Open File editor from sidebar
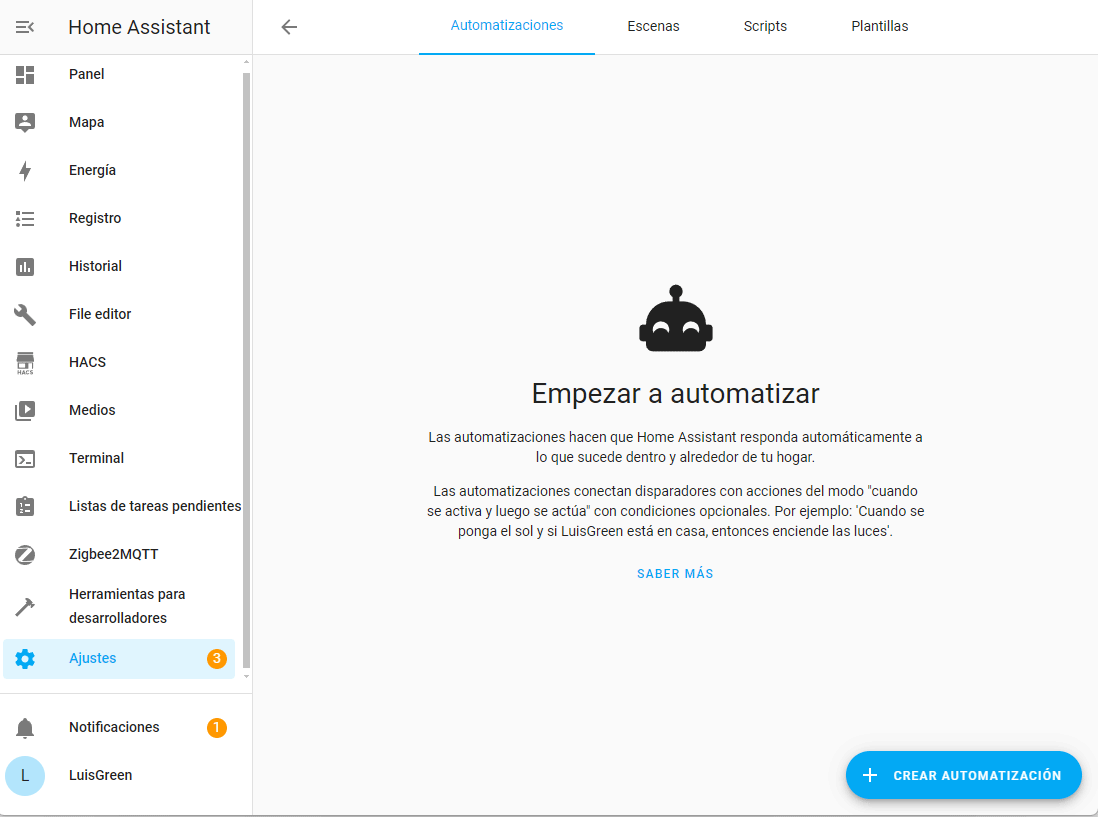 119,314
